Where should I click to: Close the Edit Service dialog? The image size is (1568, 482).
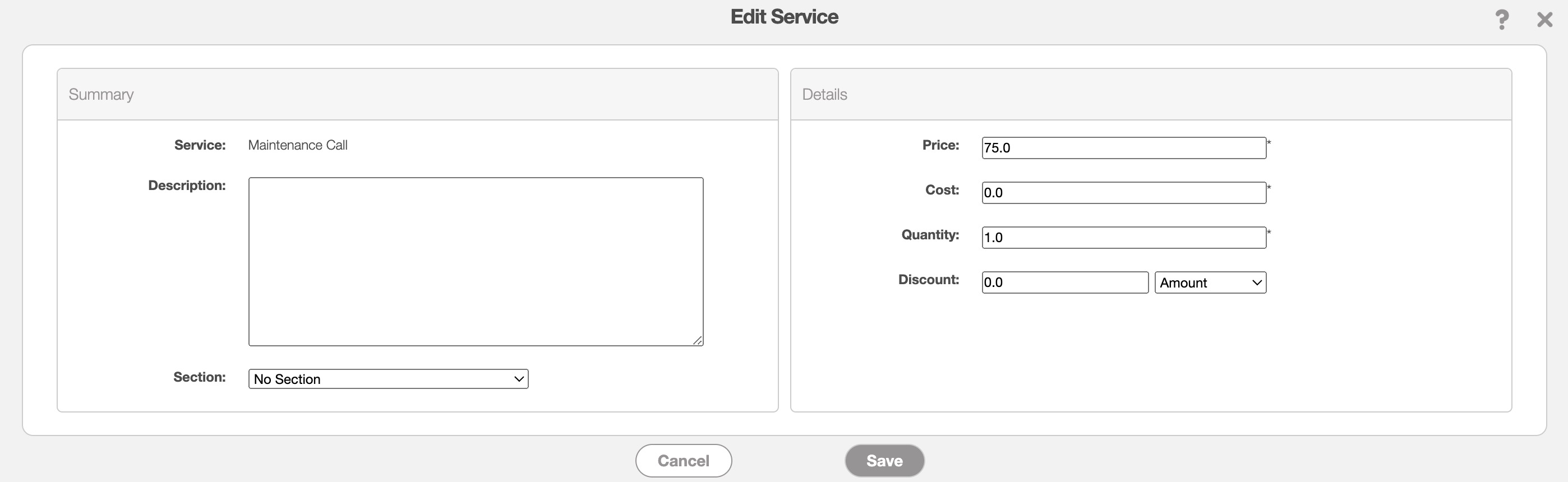[1544, 20]
